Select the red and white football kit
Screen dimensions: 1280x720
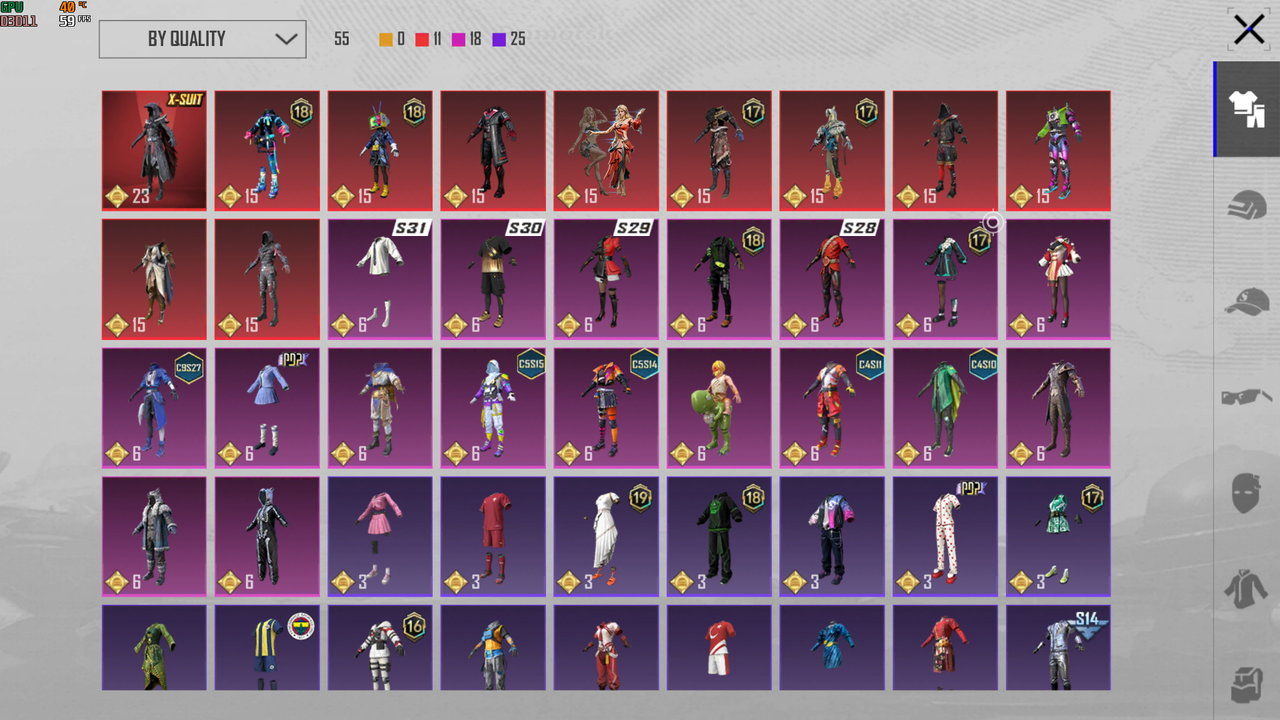pyautogui.click(x=719, y=647)
